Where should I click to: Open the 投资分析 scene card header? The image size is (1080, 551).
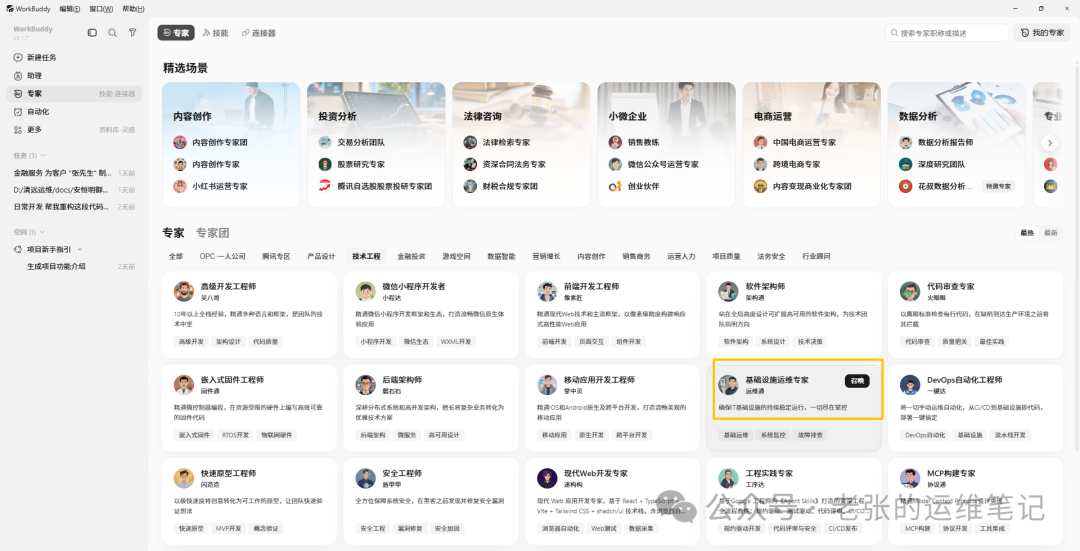(x=338, y=116)
